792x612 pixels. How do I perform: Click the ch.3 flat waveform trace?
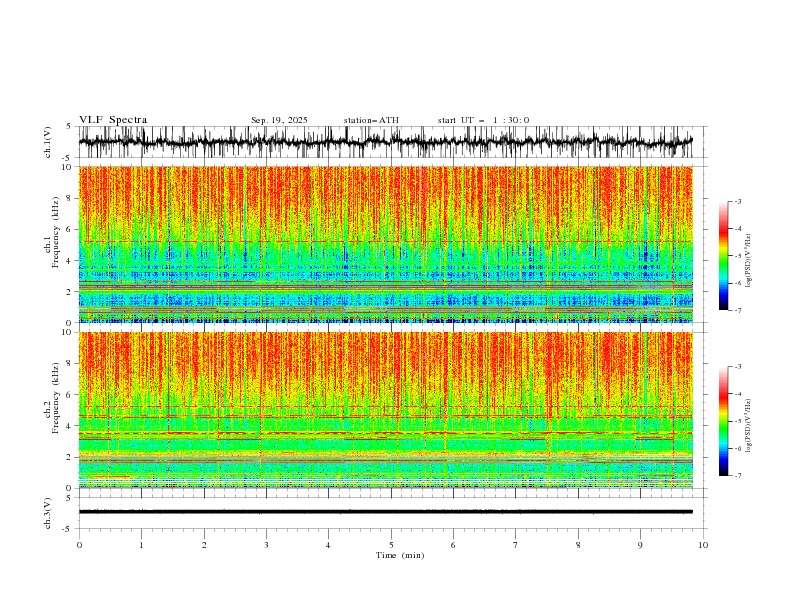(x=386, y=512)
